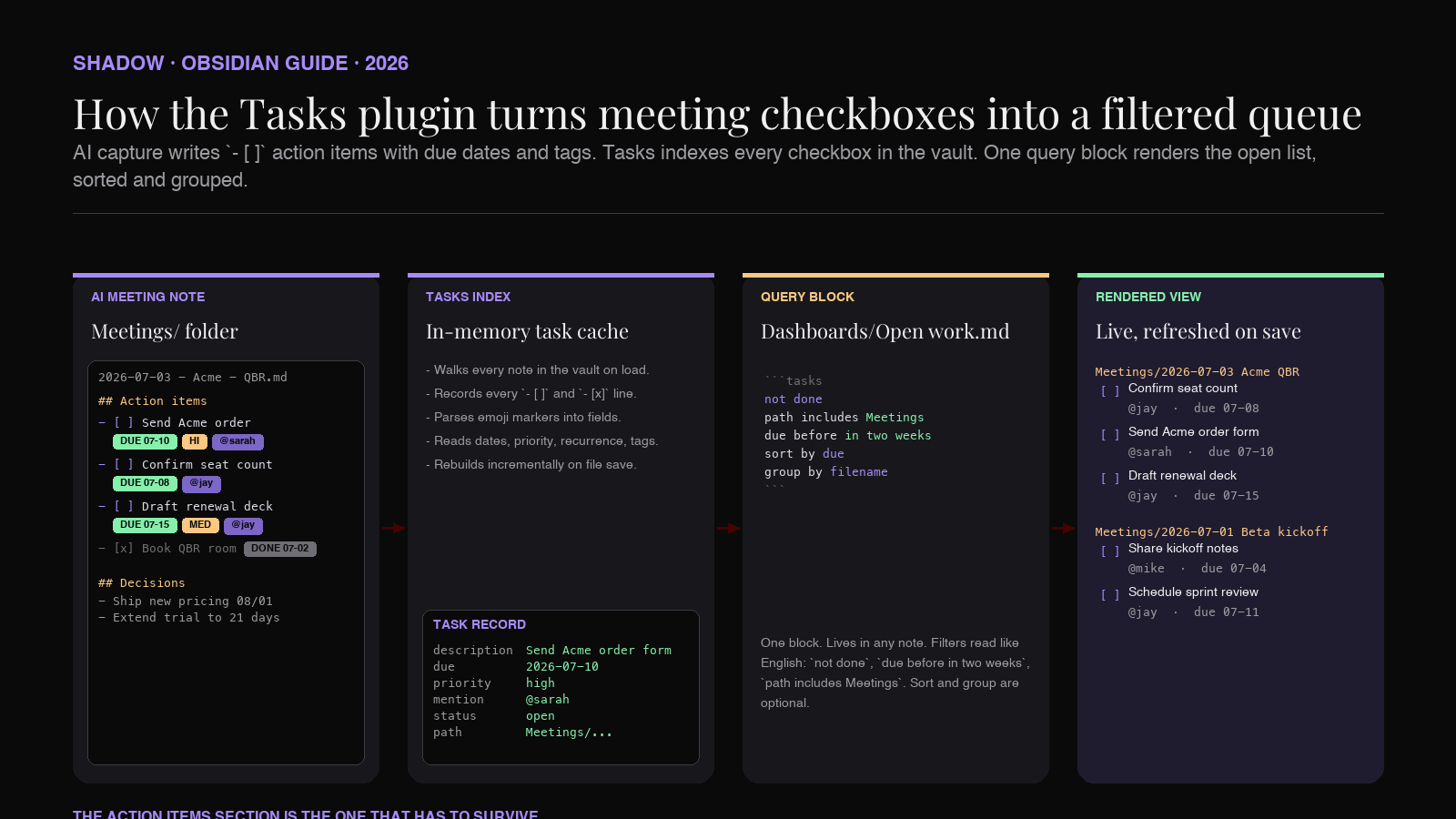Click the '## Decisions' heading
Image resolution: width=1456 pixels, height=819 pixels.
click(x=142, y=582)
